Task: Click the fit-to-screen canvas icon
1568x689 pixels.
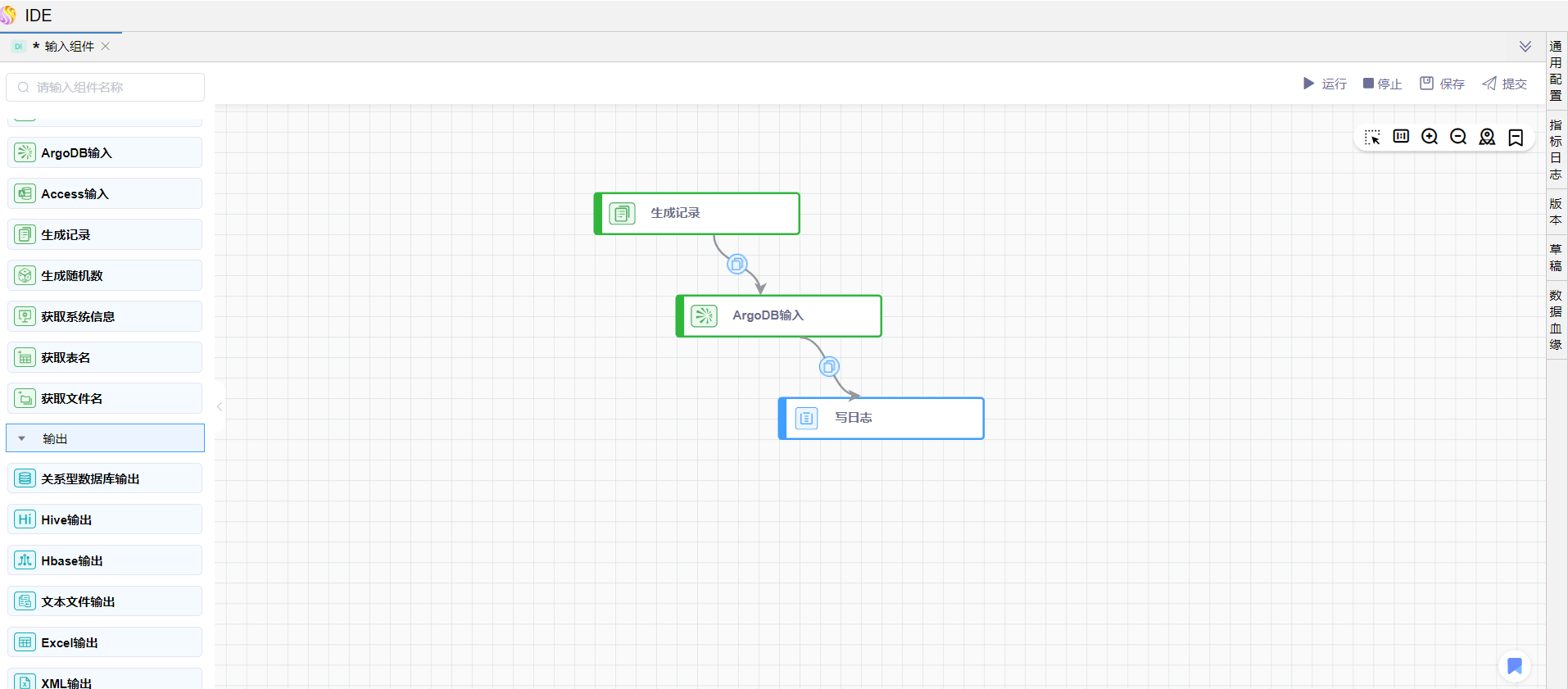Action: (x=1401, y=137)
